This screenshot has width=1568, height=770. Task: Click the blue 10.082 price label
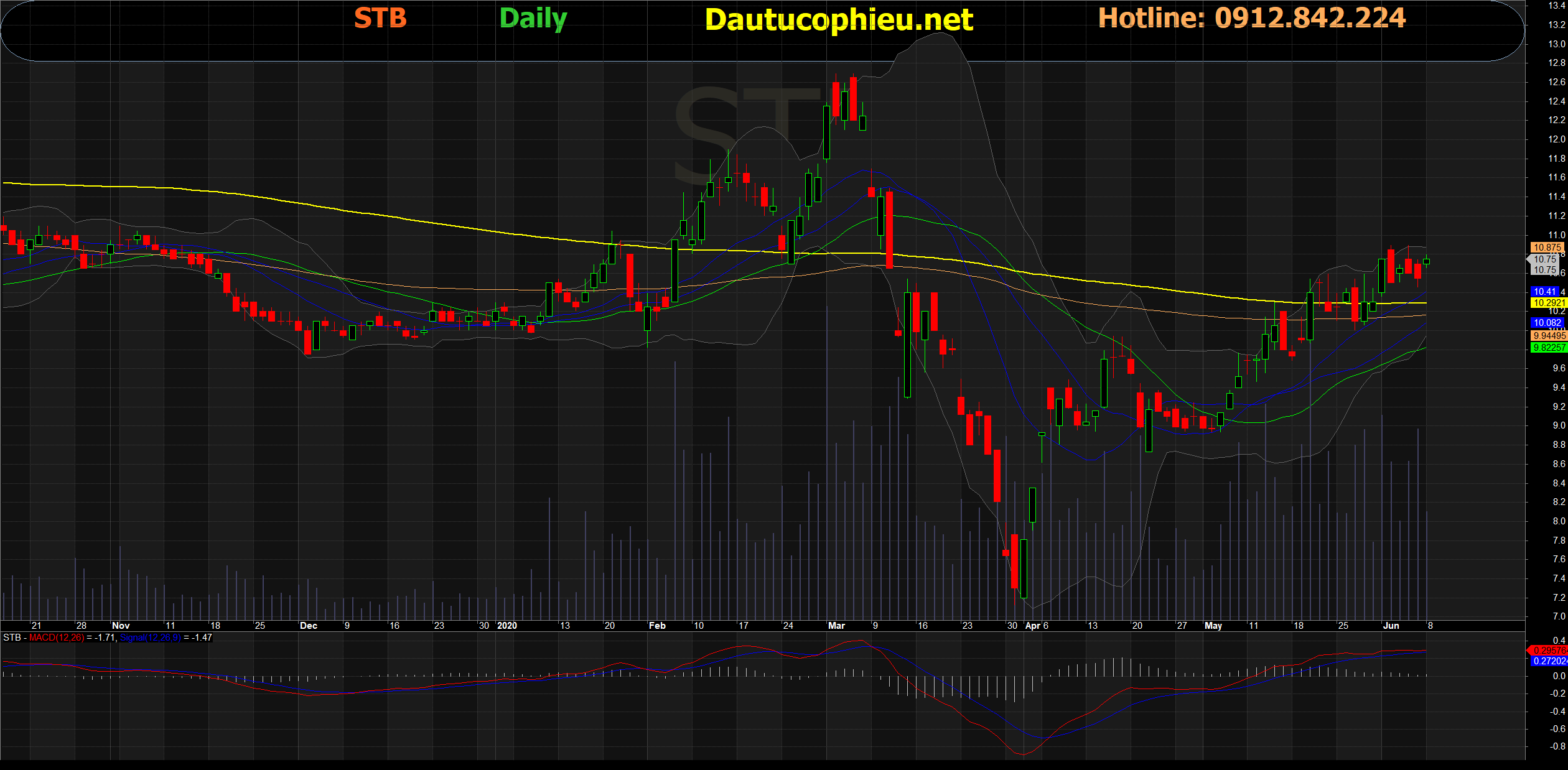tap(1547, 323)
